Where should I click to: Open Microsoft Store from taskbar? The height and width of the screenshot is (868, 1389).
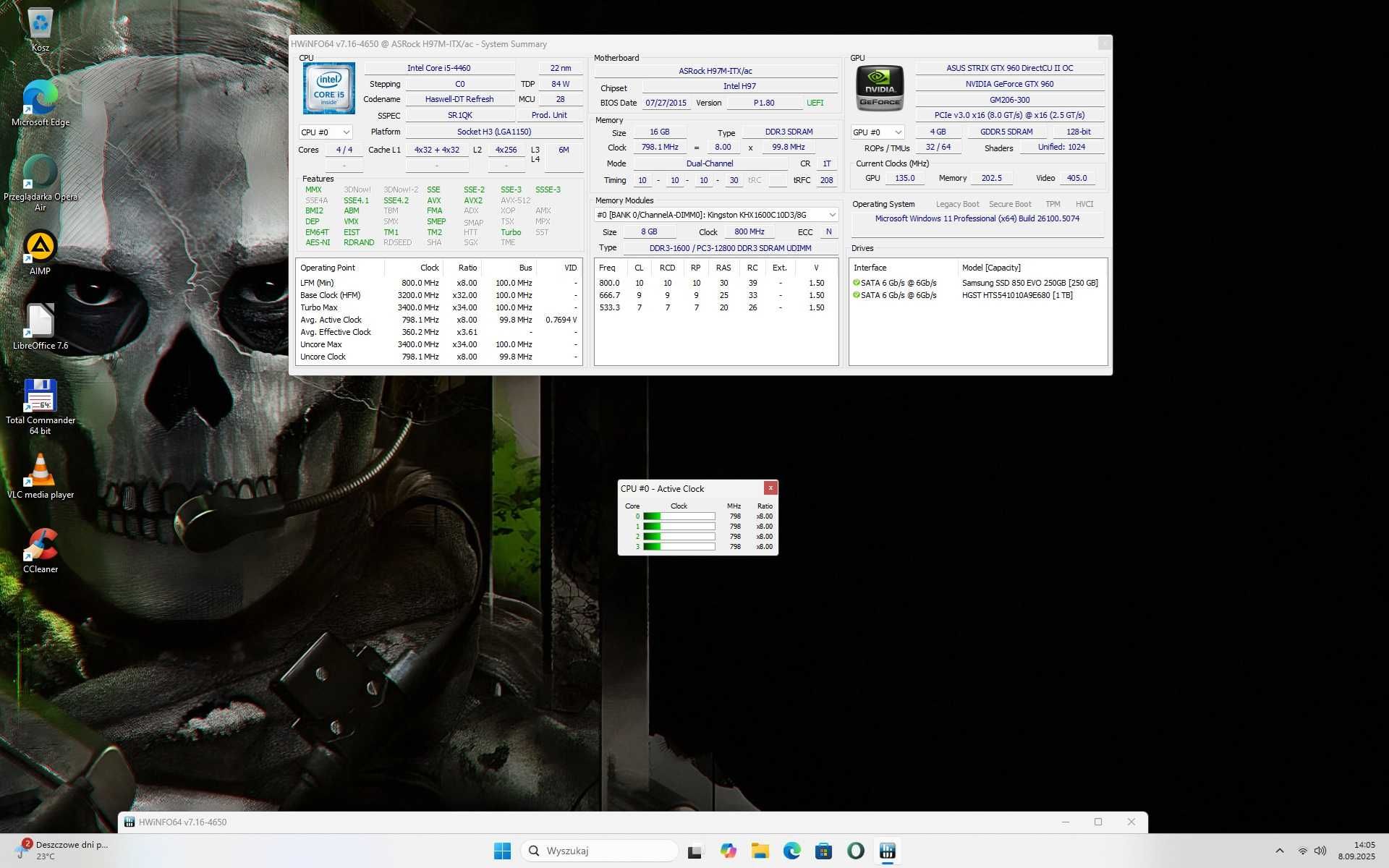coord(823,851)
